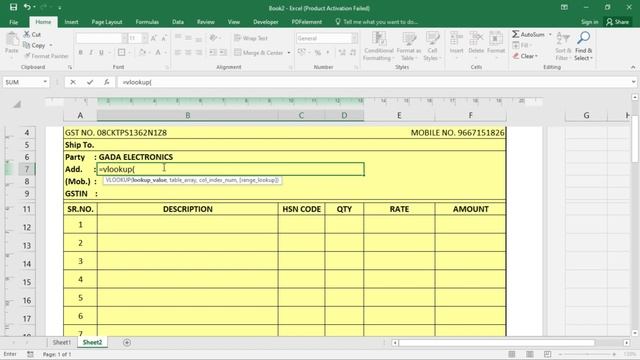This screenshot has width=640, height=360.
Task: Open the File menu
Action: 13,22
